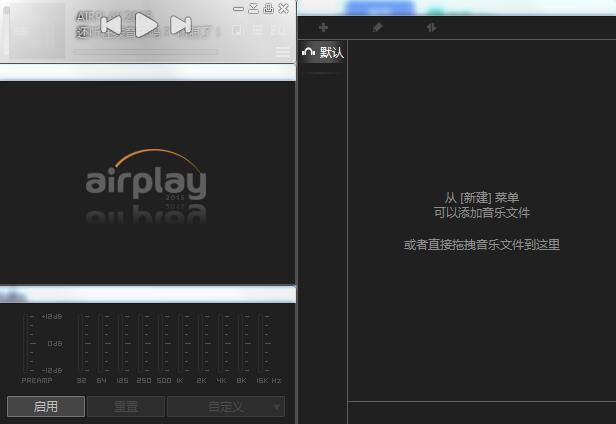616x424 pixels.
Task: Click the 32 Hz equalizer band
Action: pos(82,343)
